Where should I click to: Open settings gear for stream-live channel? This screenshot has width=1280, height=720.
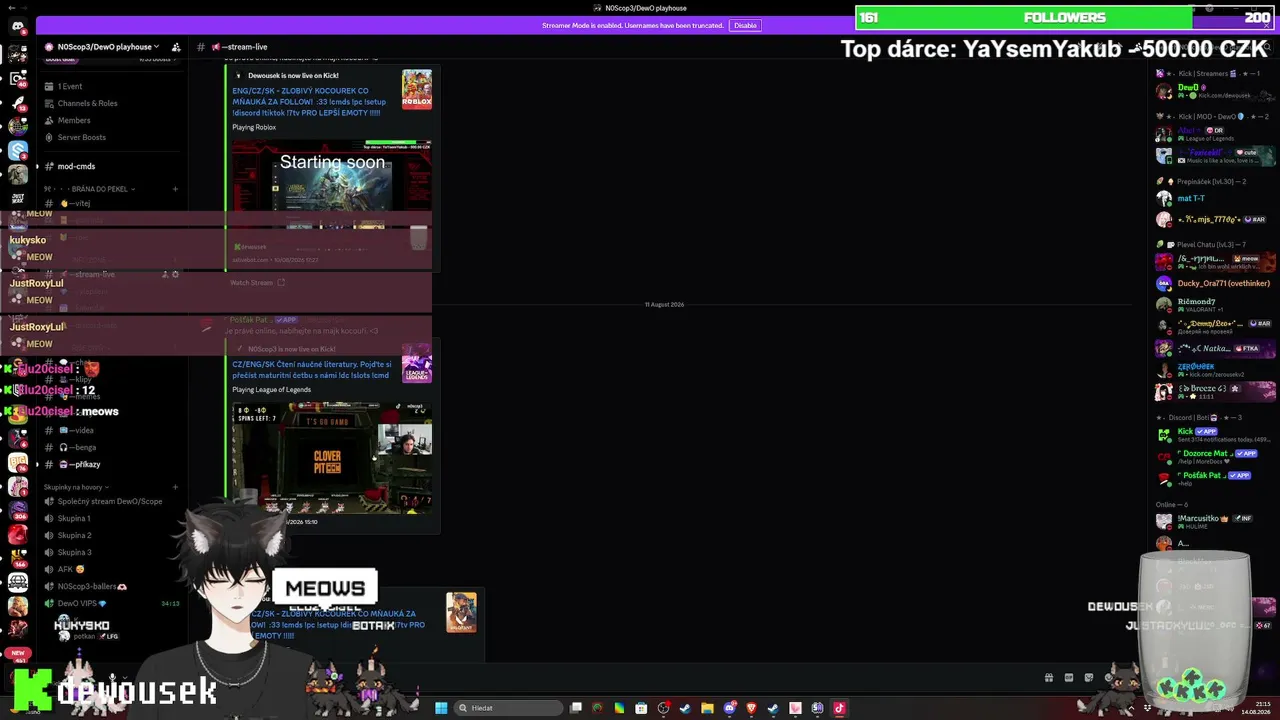(x=175, y=274)
